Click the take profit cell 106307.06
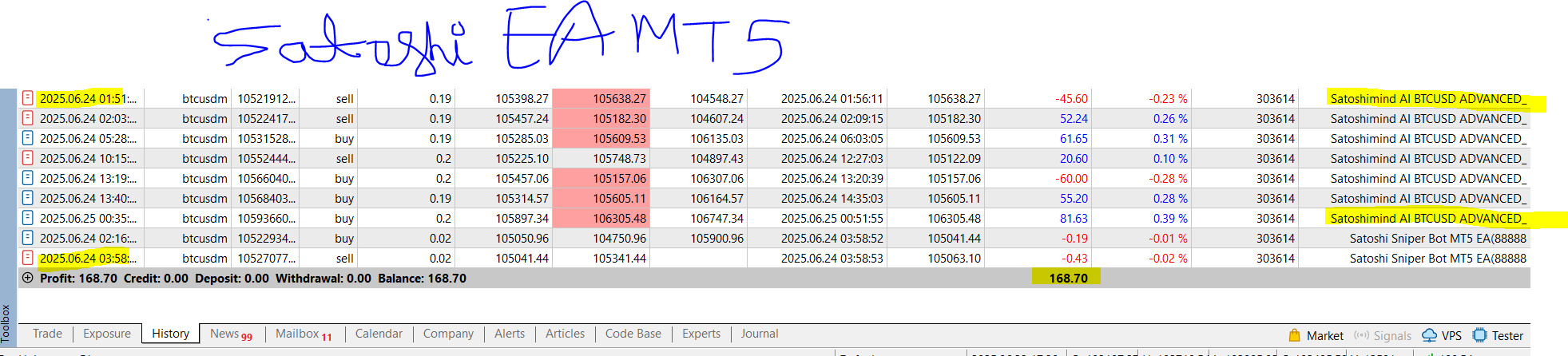This screenshot has width=1568, height=356. click(x=717, y=179)
